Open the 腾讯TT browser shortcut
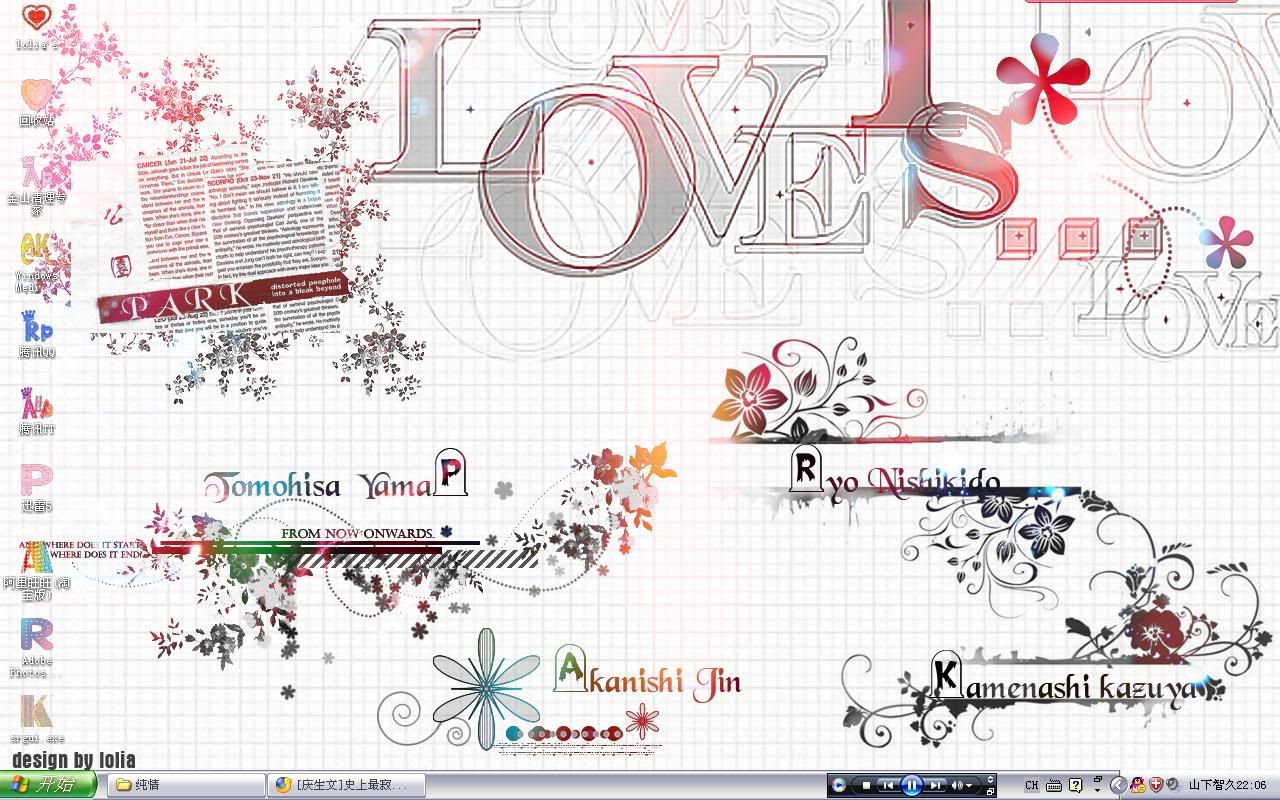 36,405
